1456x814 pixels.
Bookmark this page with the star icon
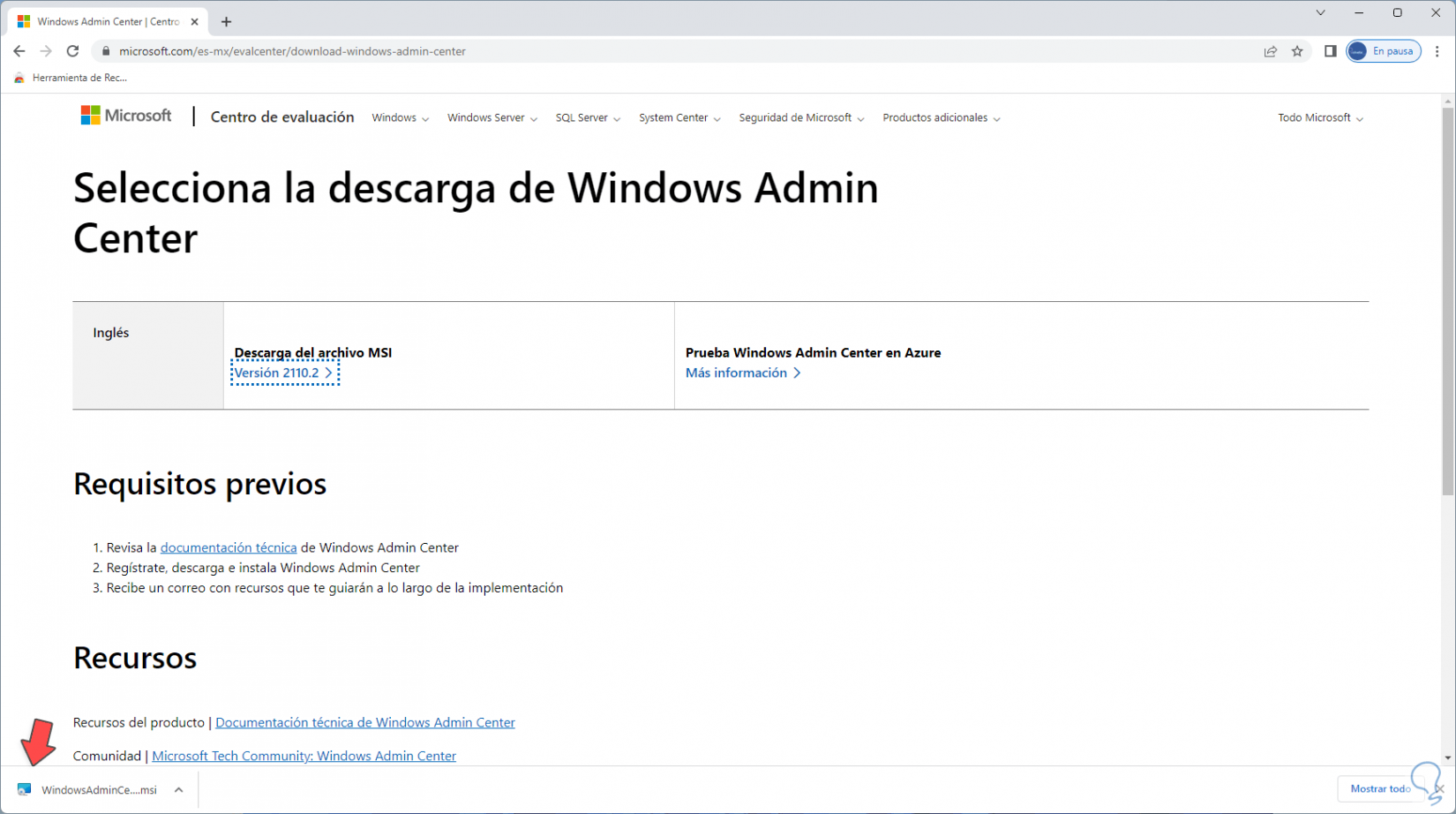tap(1297, 51)
